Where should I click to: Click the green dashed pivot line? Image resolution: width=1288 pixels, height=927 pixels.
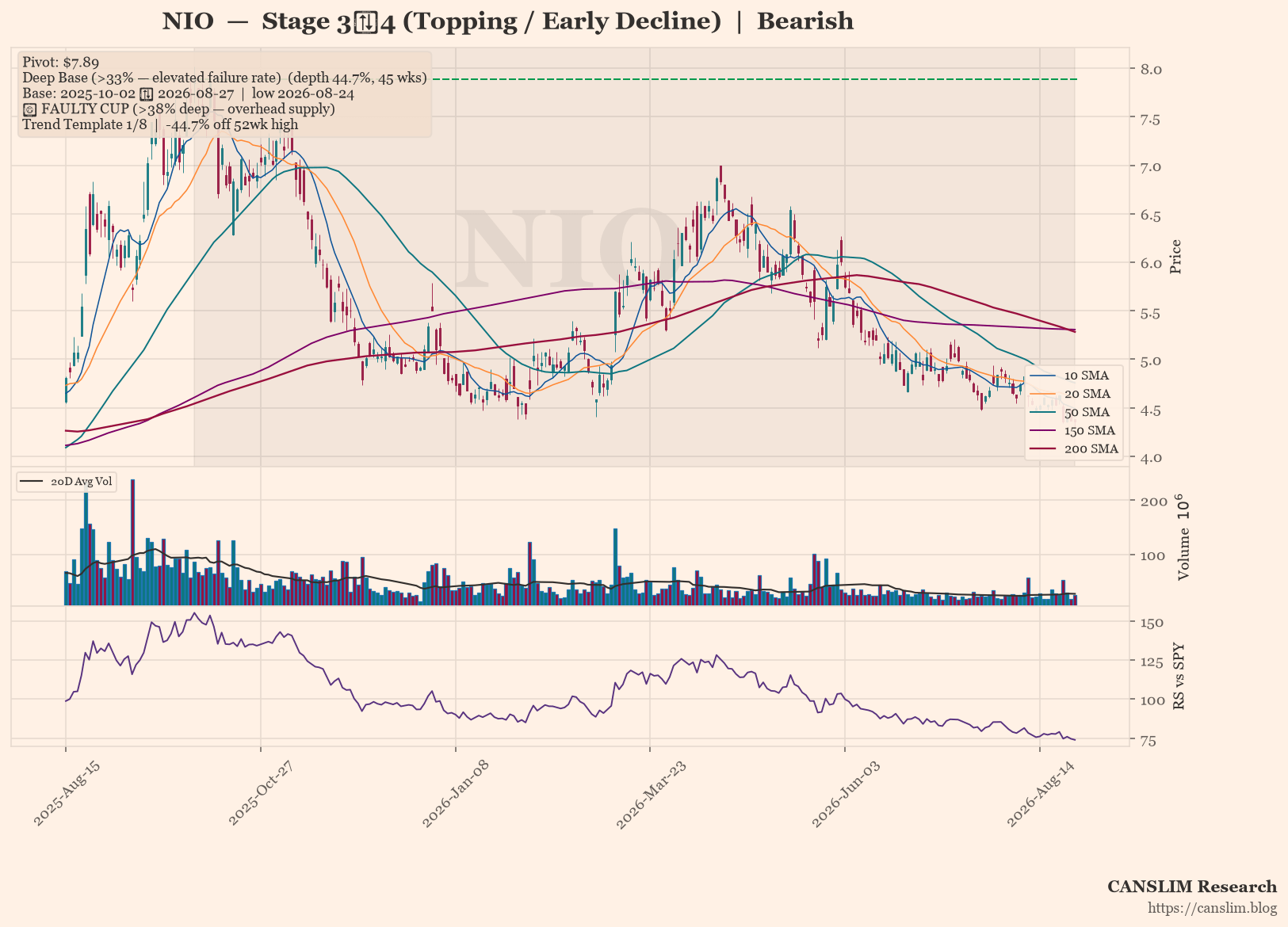pos(753,79)
